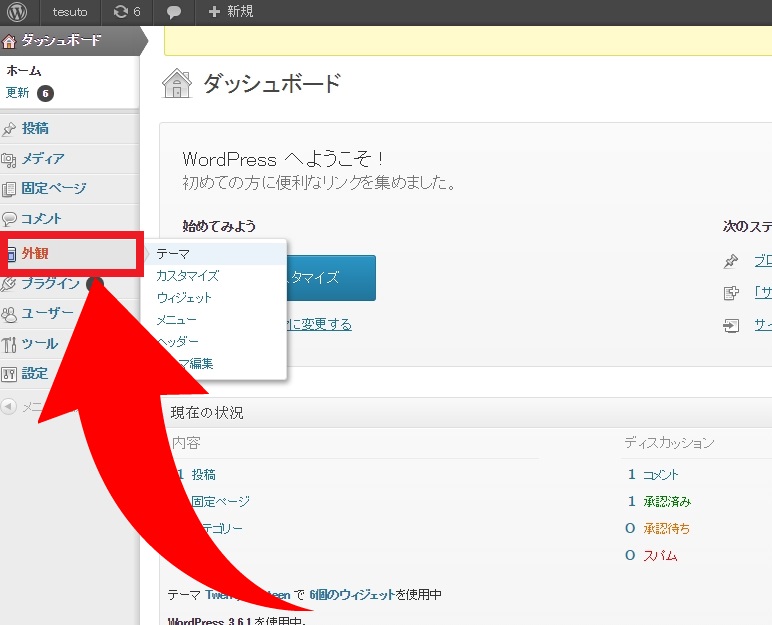Collapse the sidebar menu with arrow button
Viewport: 772px width, 625px height.
pos(9,406)
